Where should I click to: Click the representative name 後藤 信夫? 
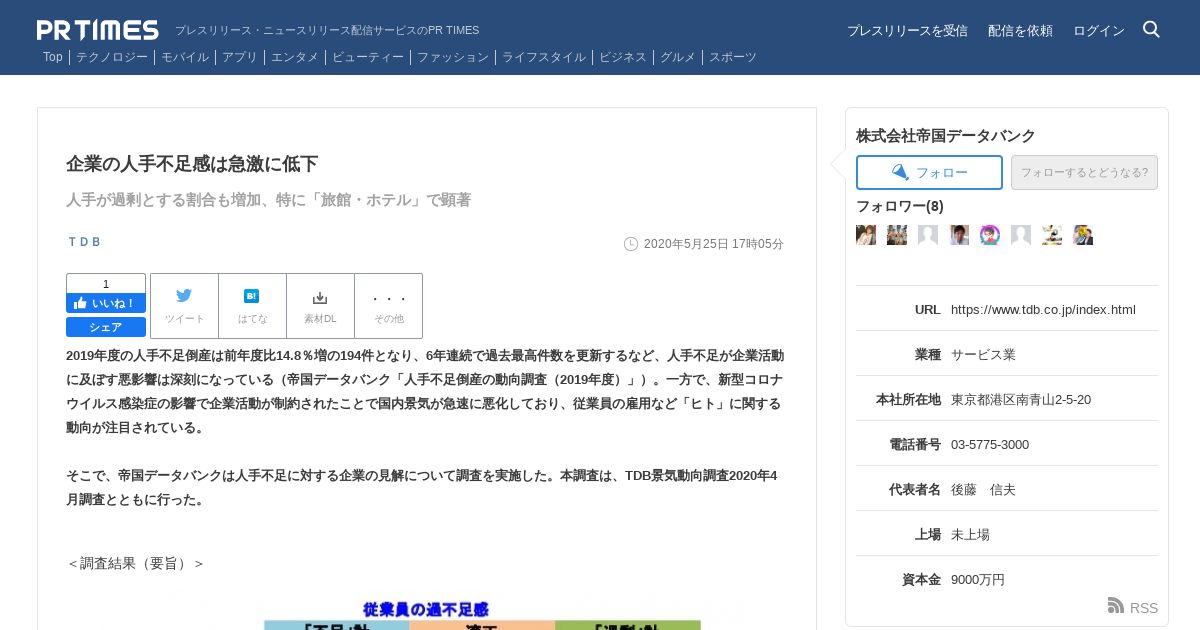tap(983, 489)
